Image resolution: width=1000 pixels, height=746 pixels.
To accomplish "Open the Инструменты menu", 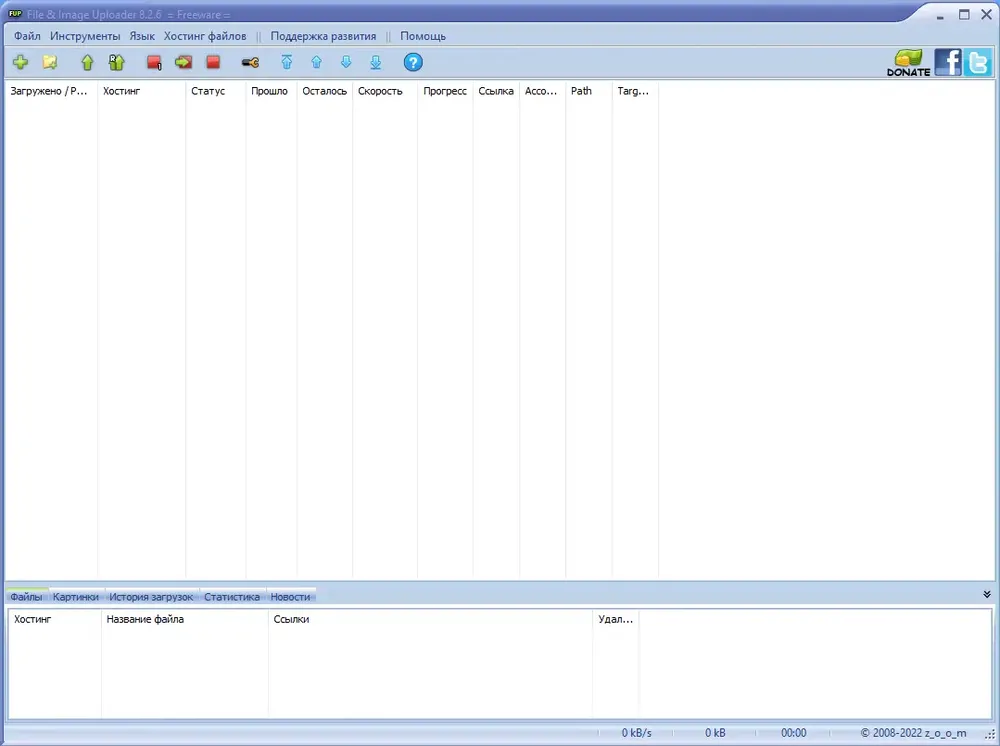I will click(x=85, y=36).
